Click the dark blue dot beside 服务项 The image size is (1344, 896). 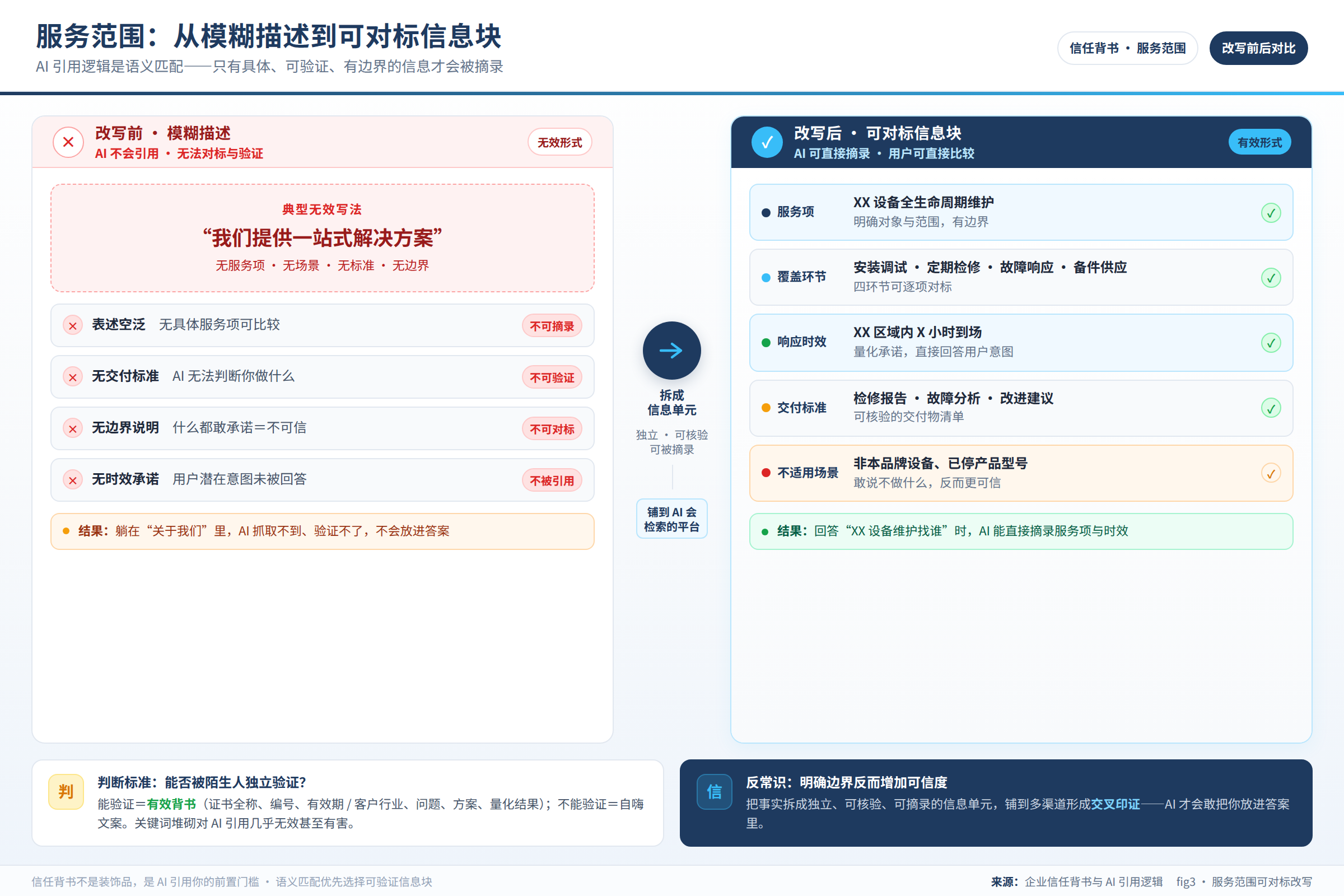(x=766, y=213)
